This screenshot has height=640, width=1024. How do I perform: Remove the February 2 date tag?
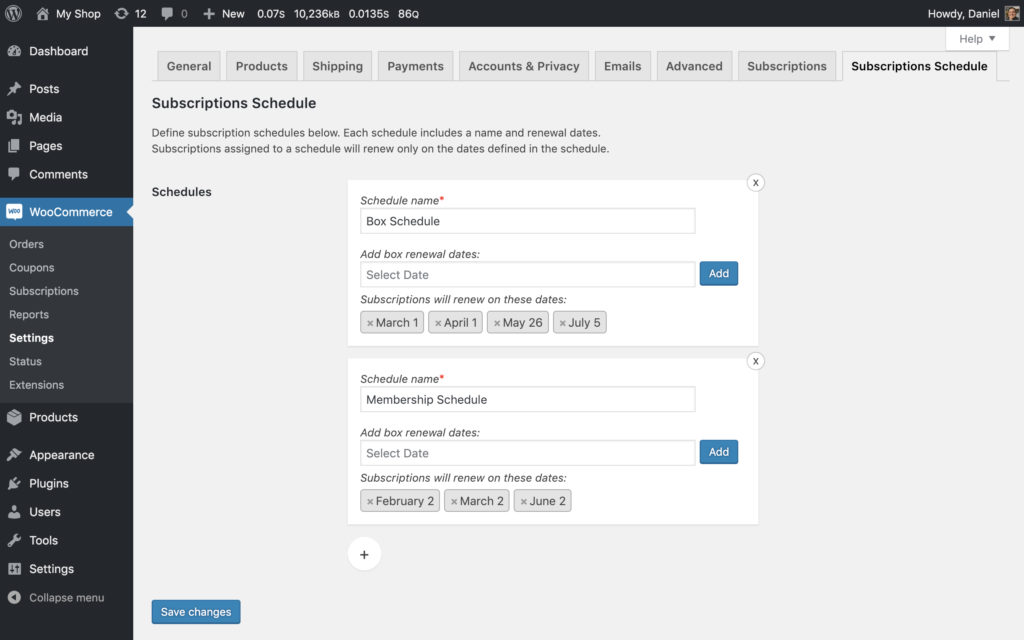tap(370, 502)
